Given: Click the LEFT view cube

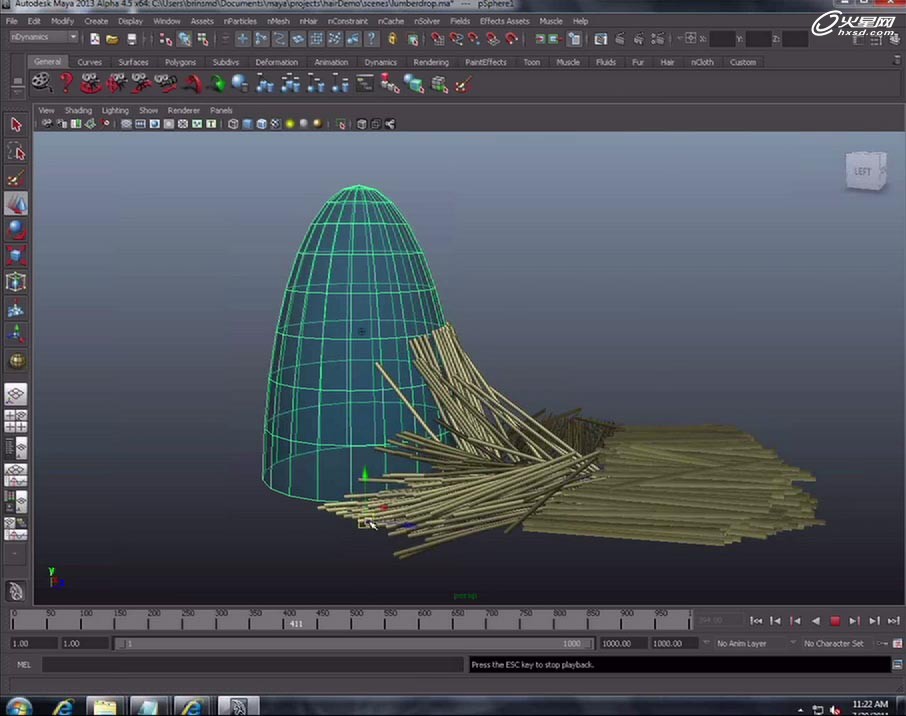Looking at the screenshot, I should (862, 171).
